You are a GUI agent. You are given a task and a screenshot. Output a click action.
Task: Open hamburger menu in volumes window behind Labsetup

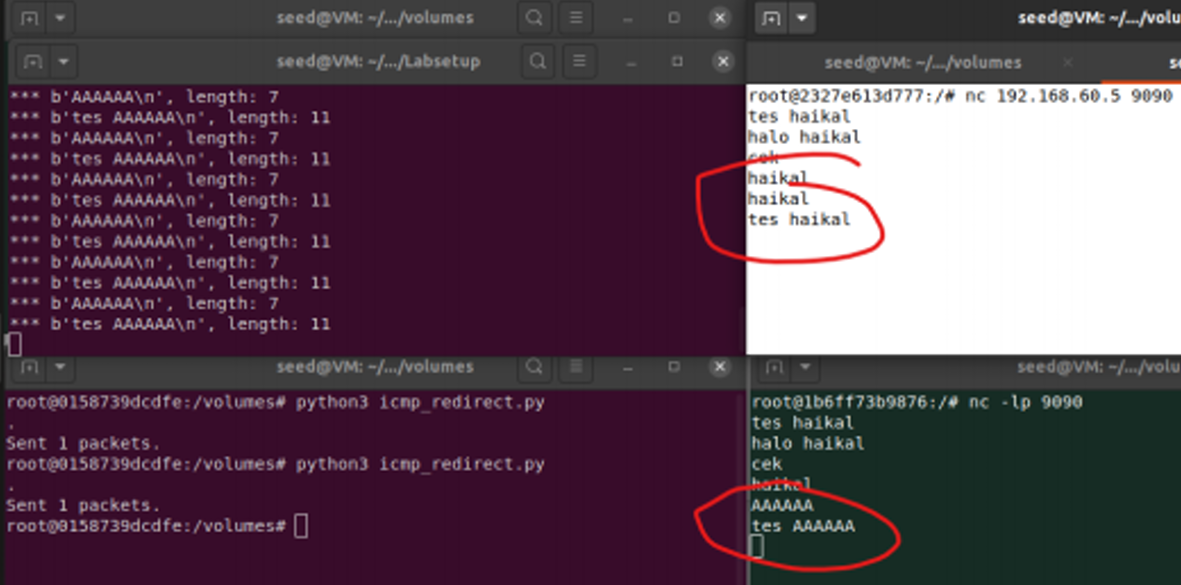click(575, 18)
